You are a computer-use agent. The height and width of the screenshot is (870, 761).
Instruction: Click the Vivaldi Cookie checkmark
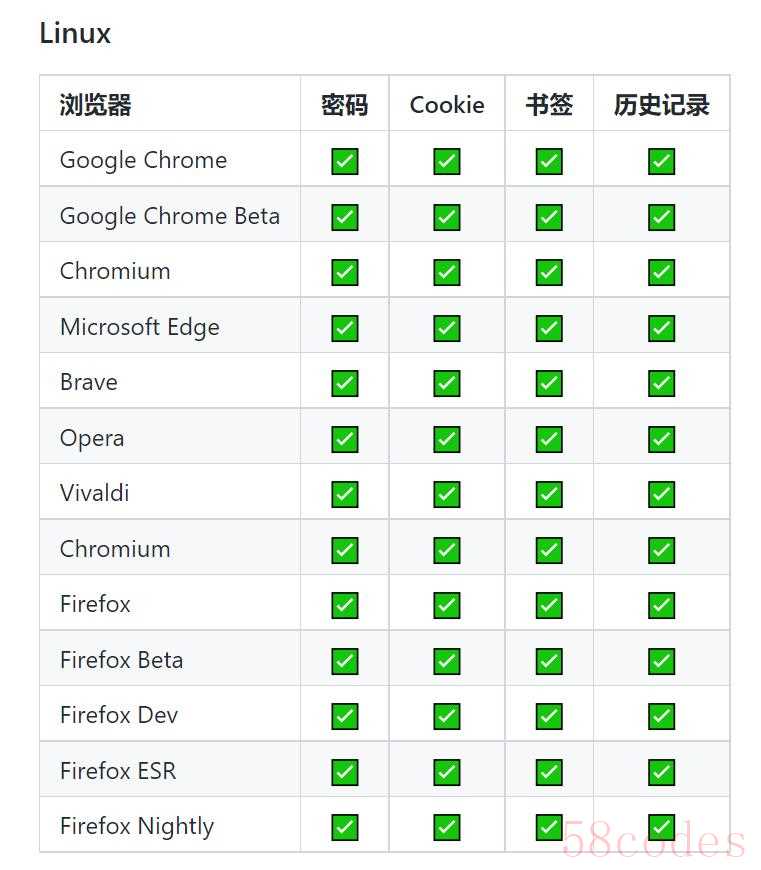point(447,494)
